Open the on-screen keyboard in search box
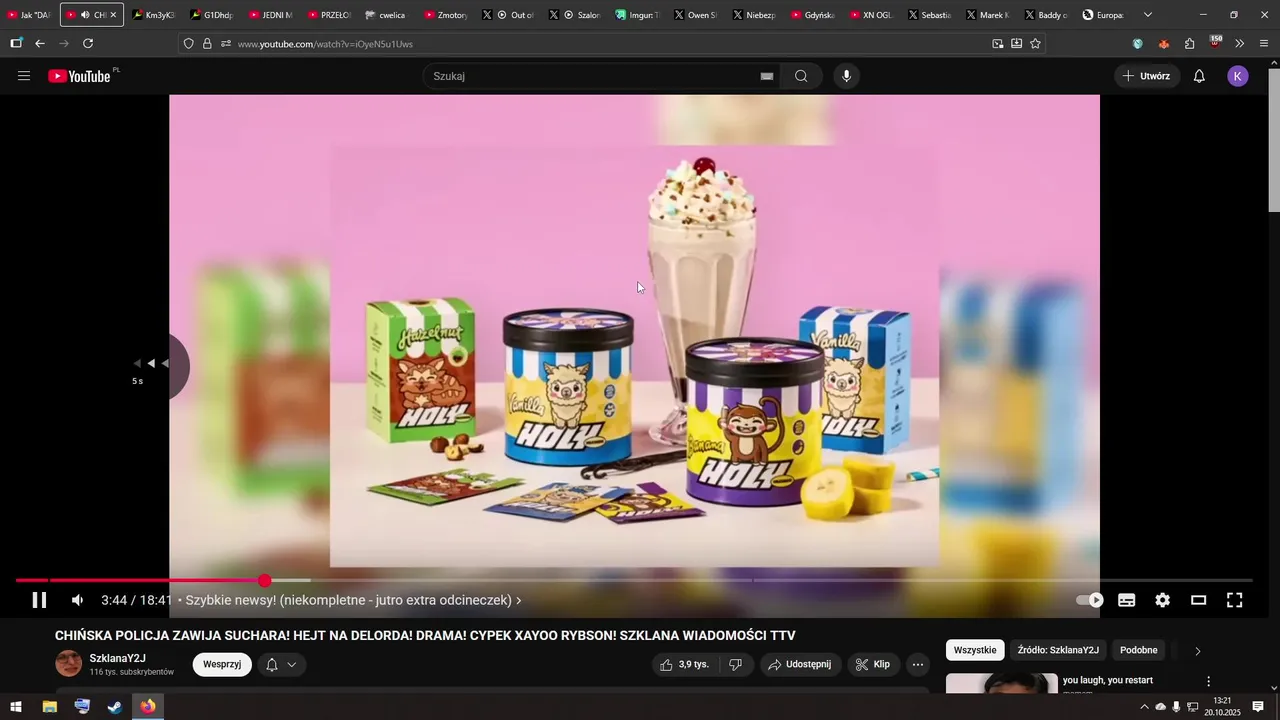Viewport: 1280px width, 720px height. point(767,76)
